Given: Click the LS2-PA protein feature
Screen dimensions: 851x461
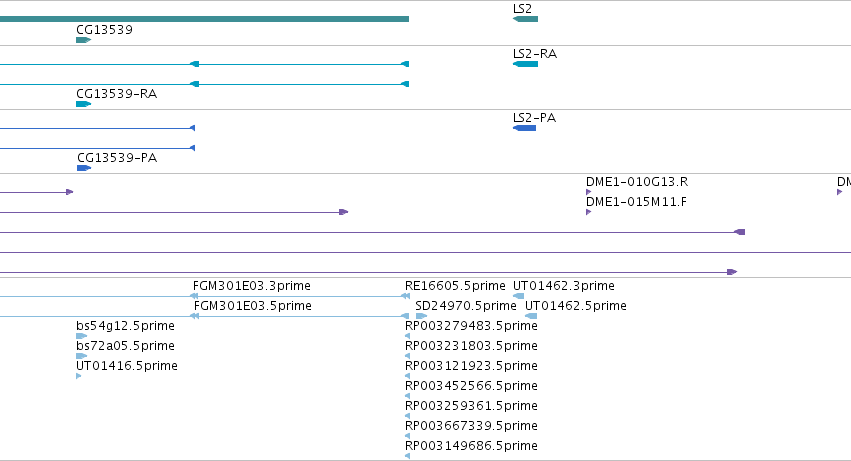Looking at the screenshot, I should point(524,128).
